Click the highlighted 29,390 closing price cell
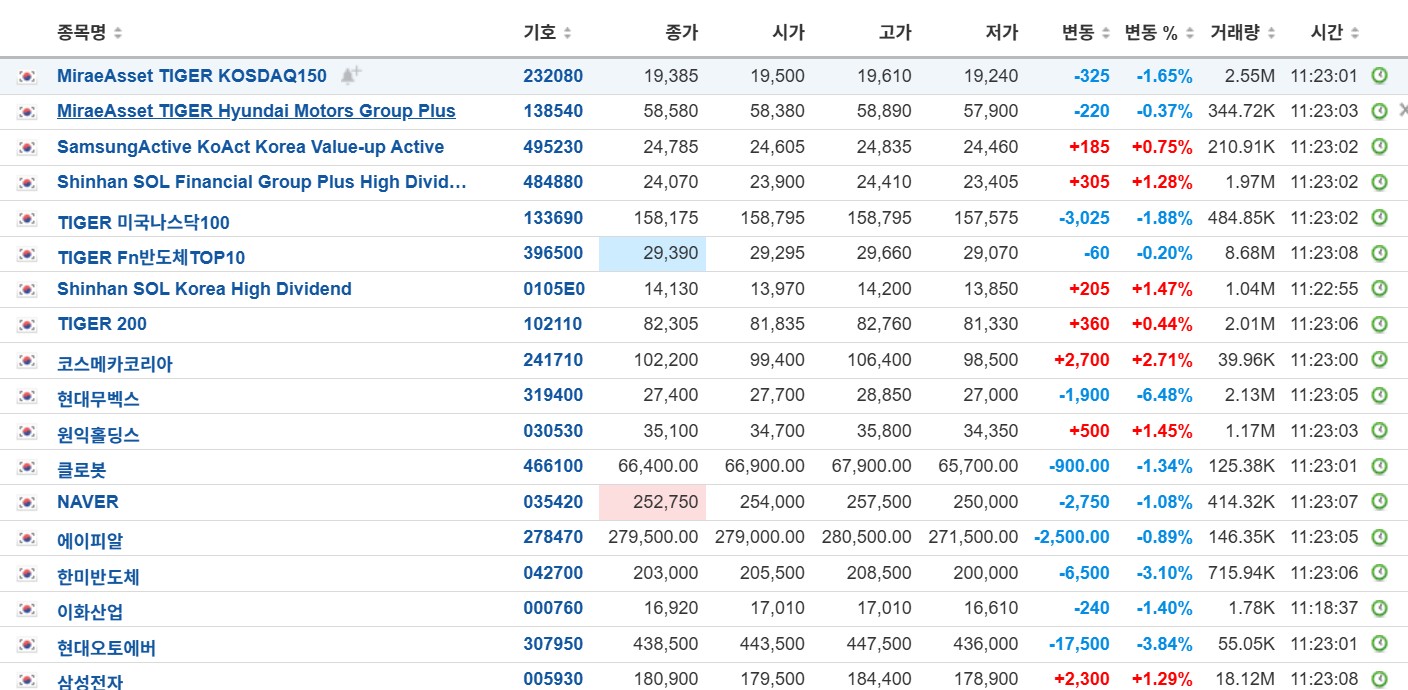 point(653,254)
